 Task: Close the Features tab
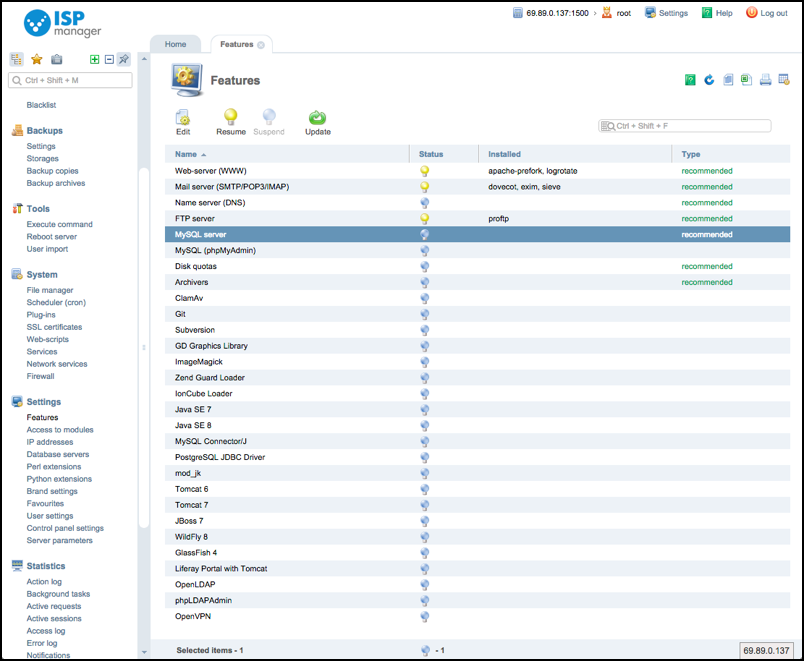(x=261, y=45)
